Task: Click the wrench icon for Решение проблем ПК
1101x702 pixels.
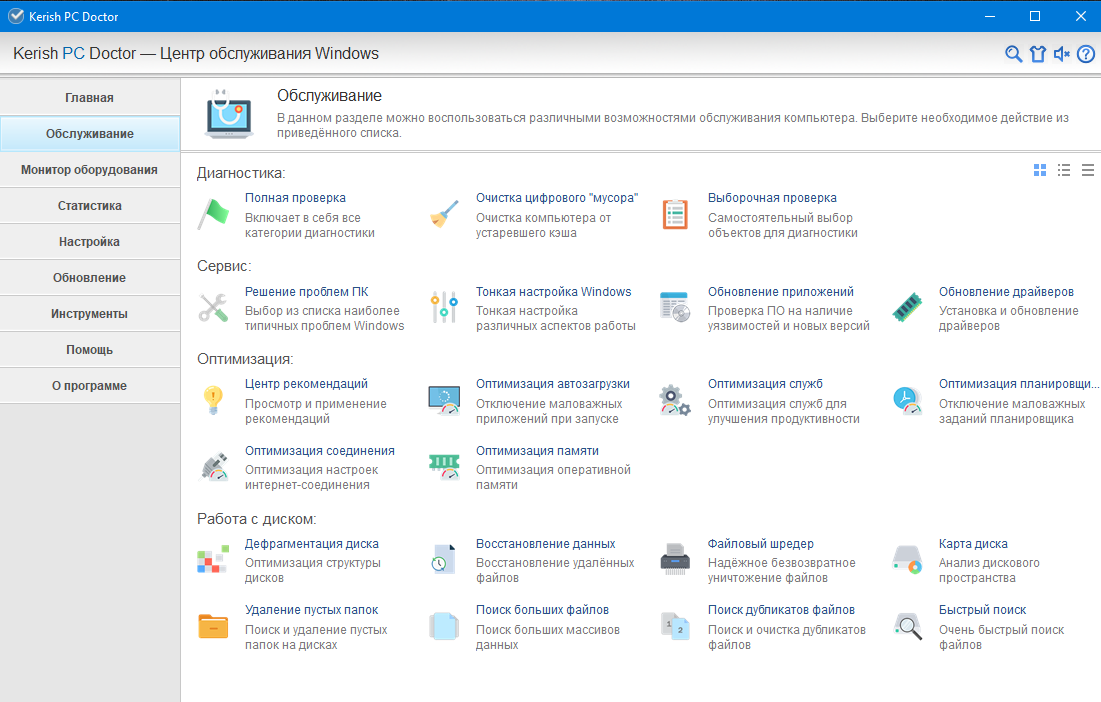Action: [x=213, y=307]
